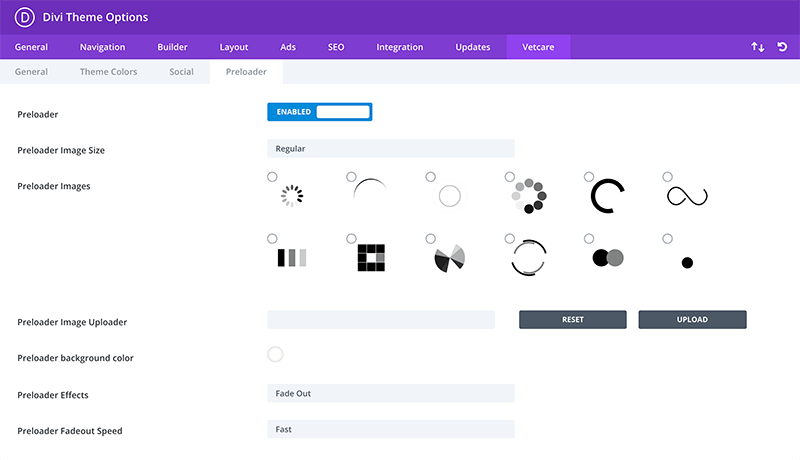Select radio button for broken circle ring
This screenshot has width=800, height=460.
pos(510,239)
